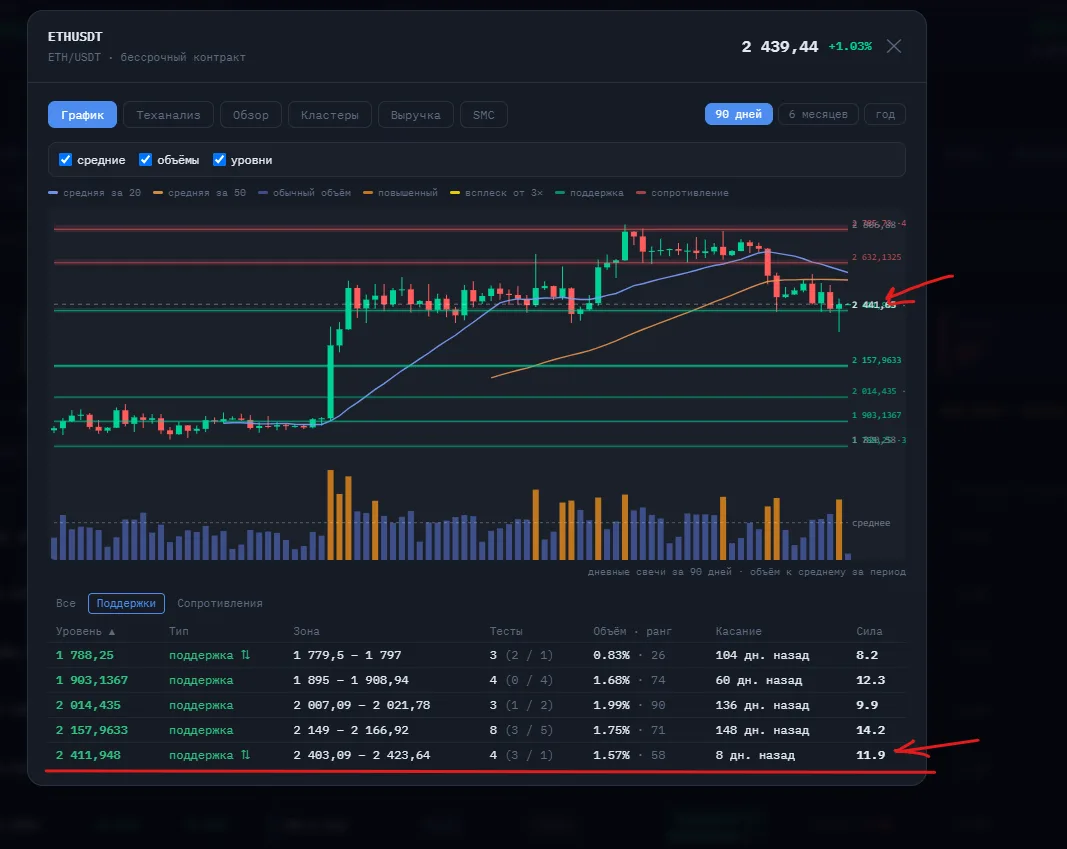
Task: Select the 90 дней period button
Action: point(738,114)
